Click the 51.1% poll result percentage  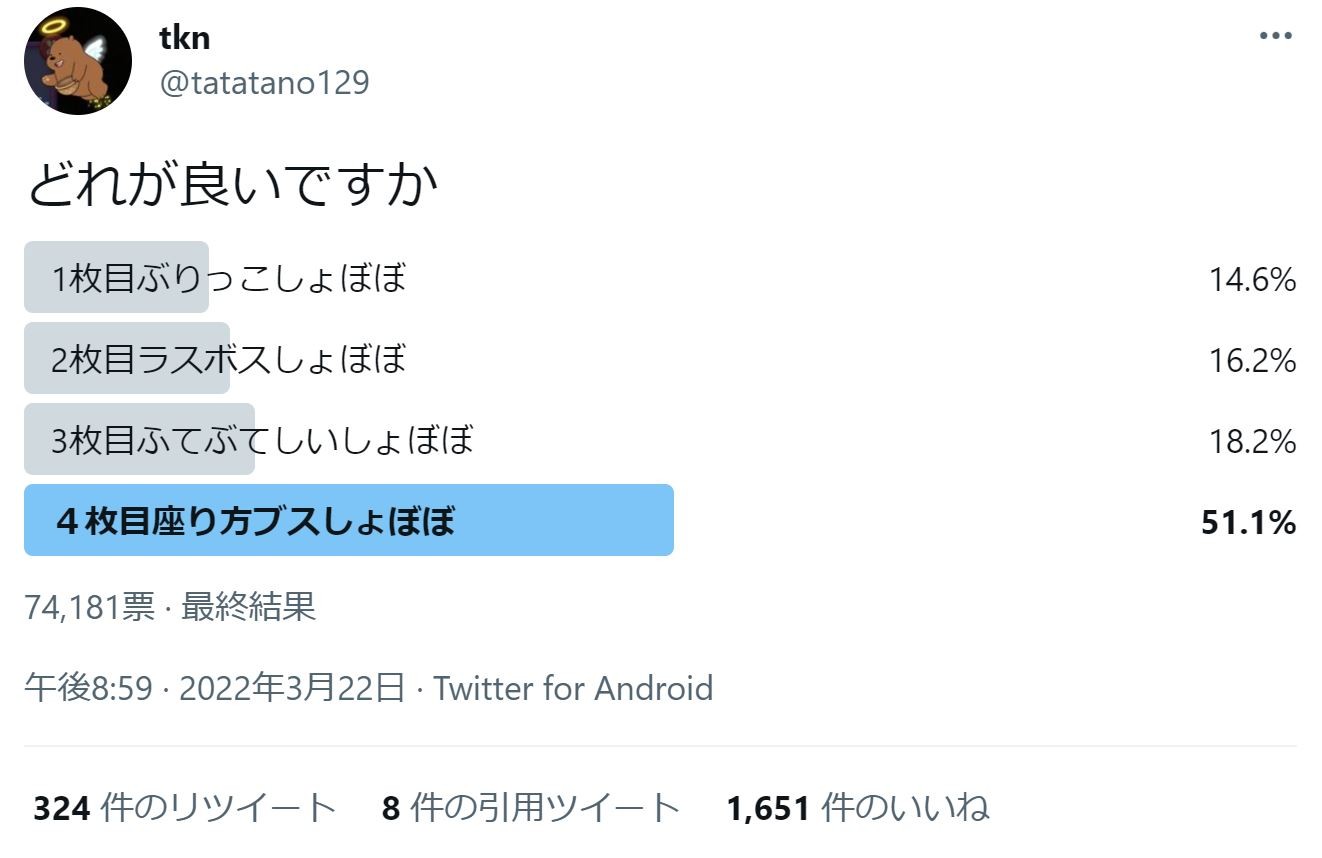pos(1248,522)
